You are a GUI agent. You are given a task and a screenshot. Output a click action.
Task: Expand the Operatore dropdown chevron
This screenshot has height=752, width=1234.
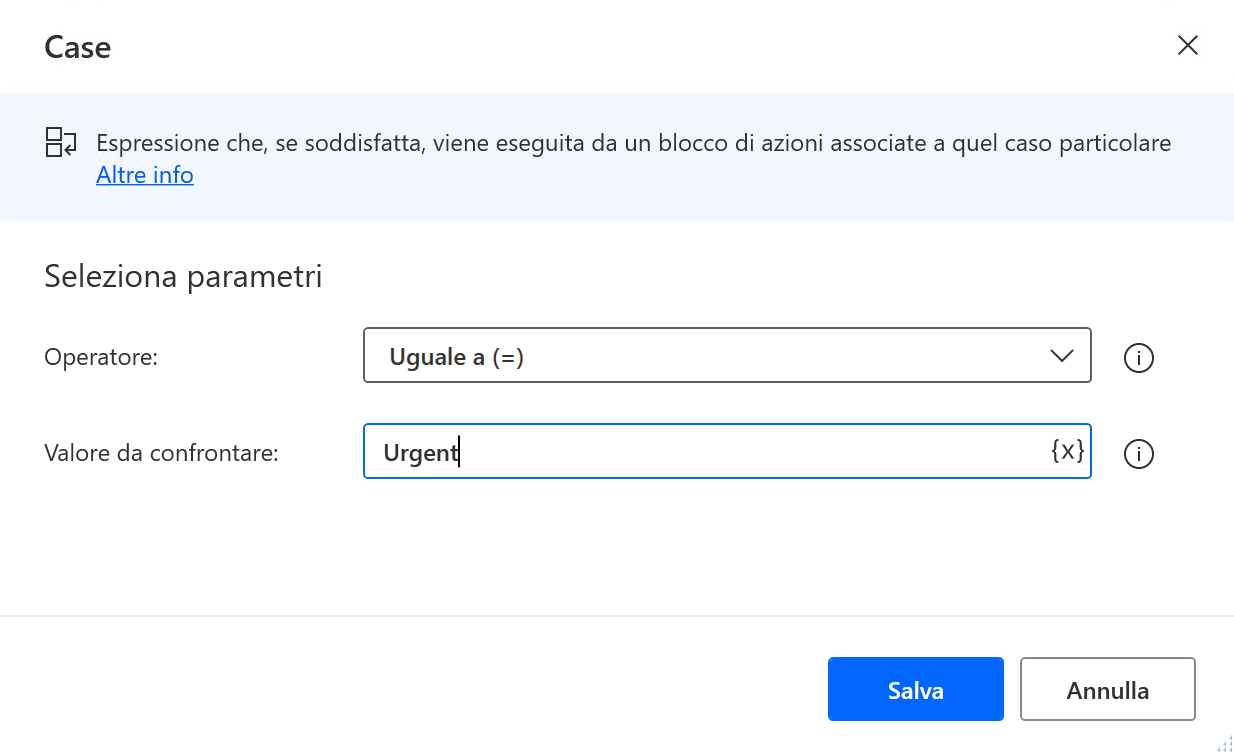click(x=1061, y=355)
